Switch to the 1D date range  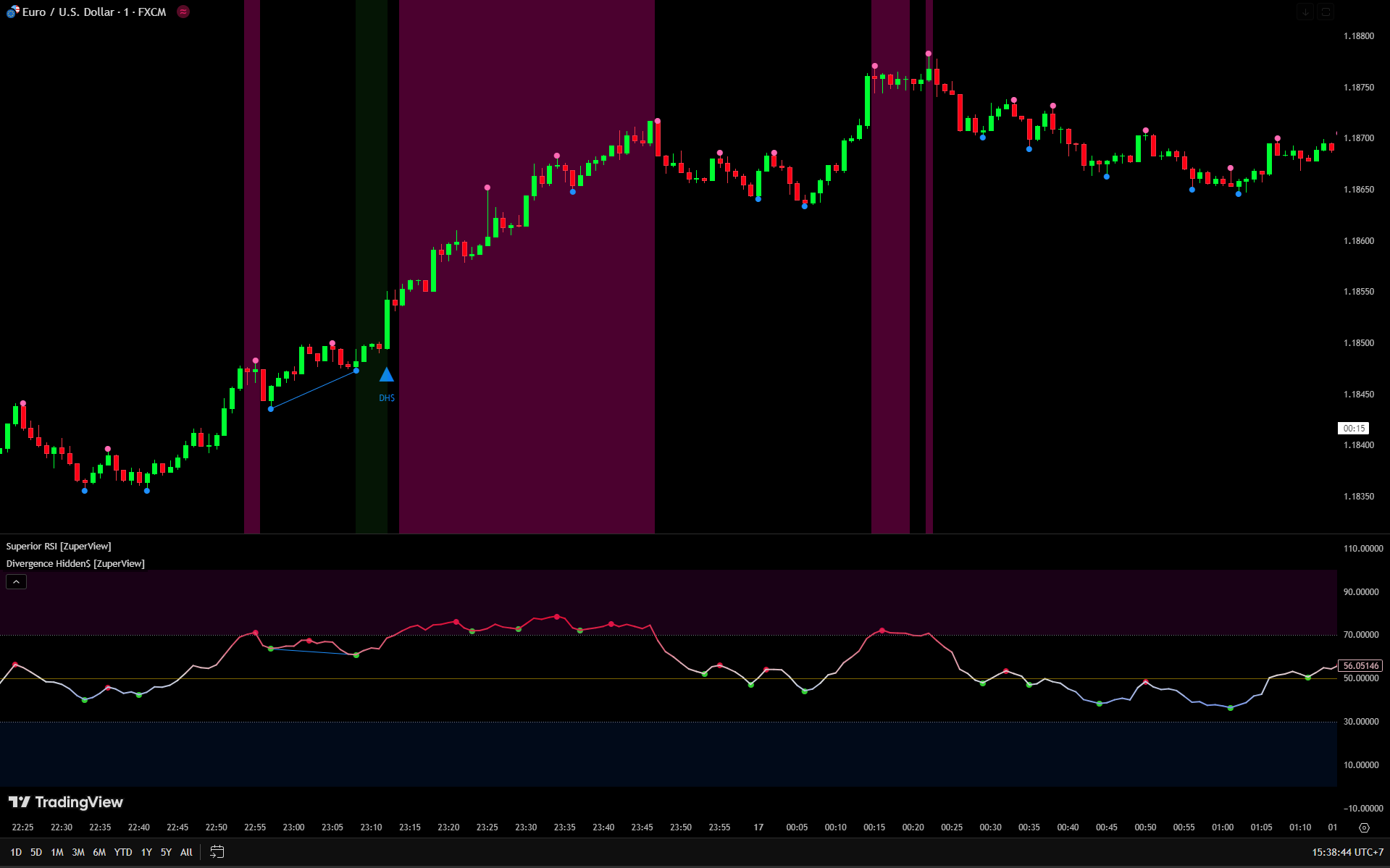16,852
